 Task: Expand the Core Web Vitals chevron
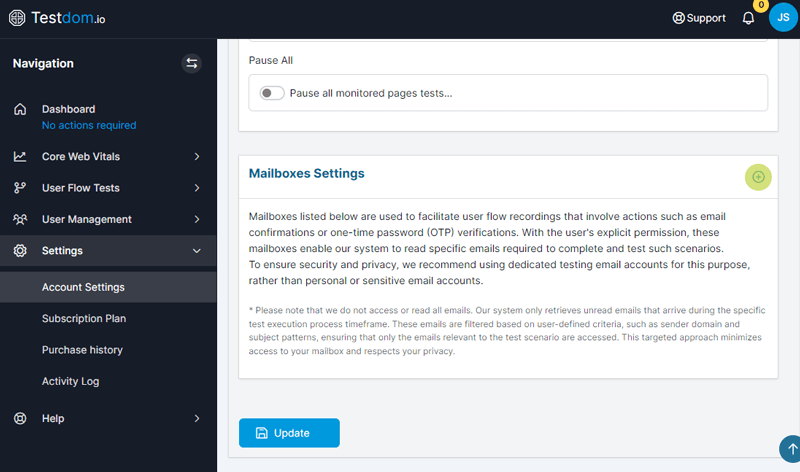tap(197, 157)
